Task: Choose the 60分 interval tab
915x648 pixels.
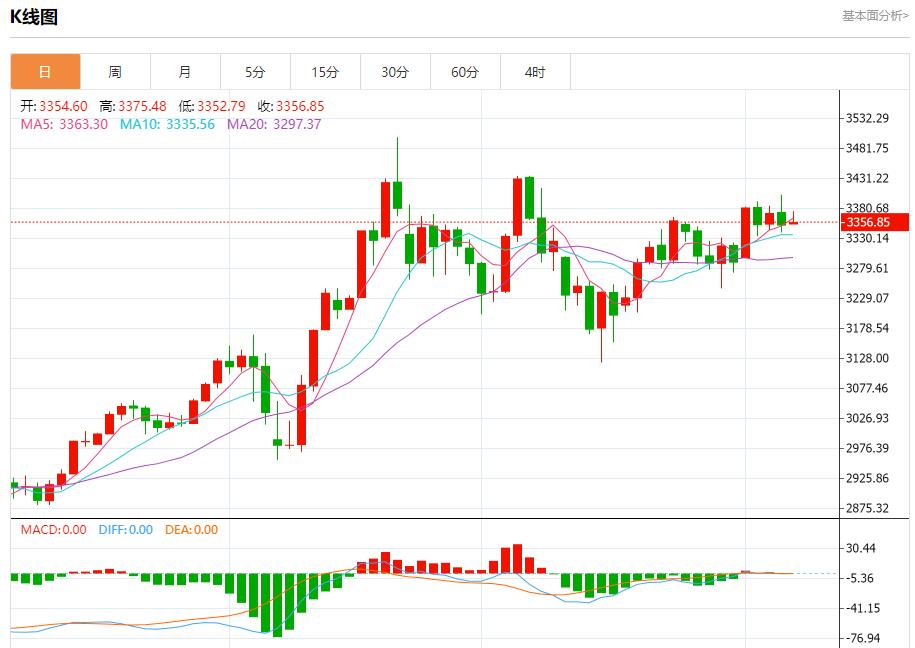Action: point(465,72)
